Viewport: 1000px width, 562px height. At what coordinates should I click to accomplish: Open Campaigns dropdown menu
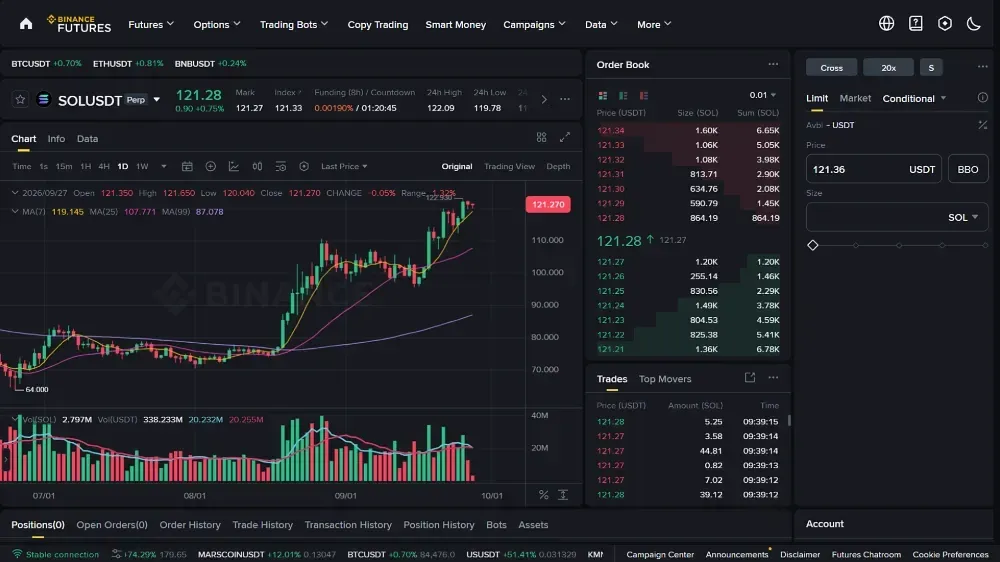point(534,24)
